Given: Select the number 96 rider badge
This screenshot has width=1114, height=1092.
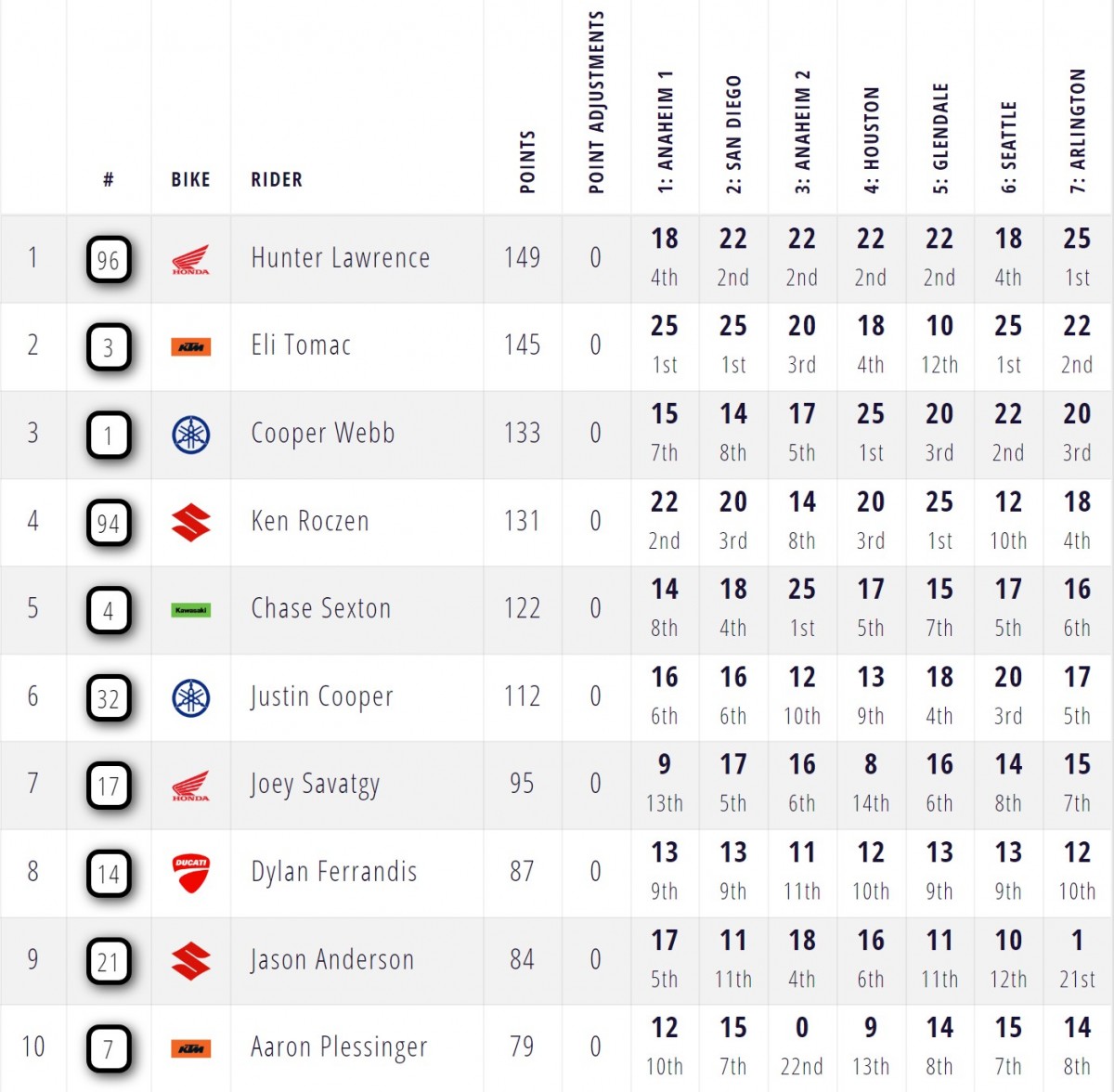Looking at the screenshot, I should (109, 260).
